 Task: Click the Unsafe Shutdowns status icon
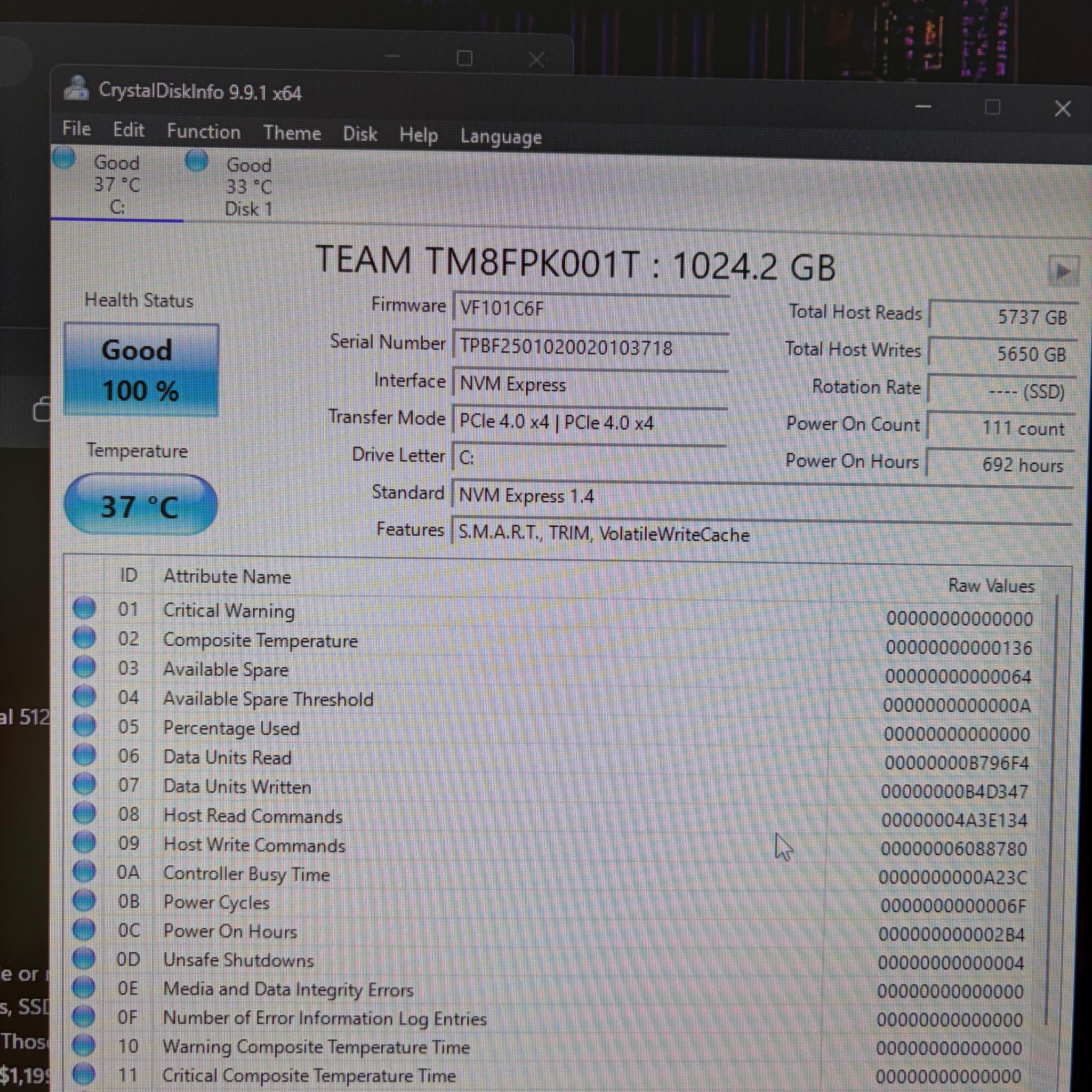[84, 959]
